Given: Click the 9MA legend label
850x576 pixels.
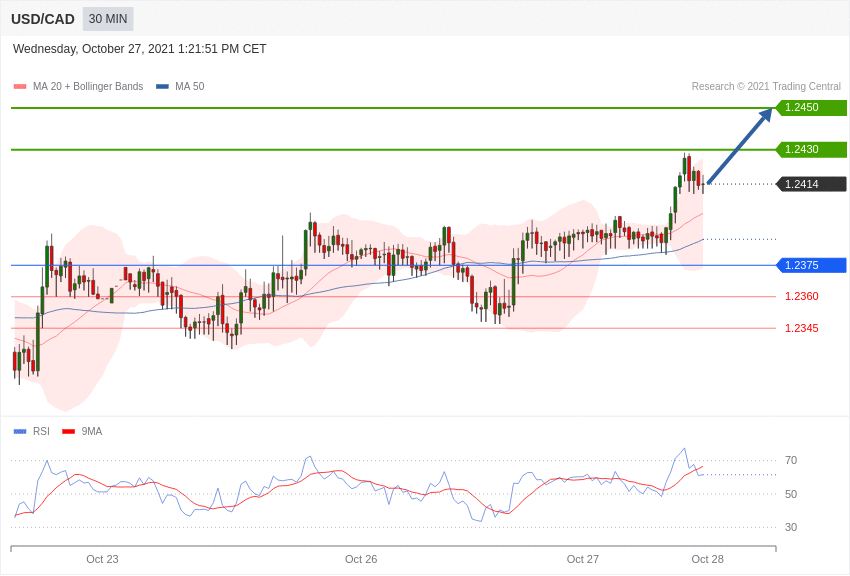Looking at the screenshot, I should [x=92, y=431].
